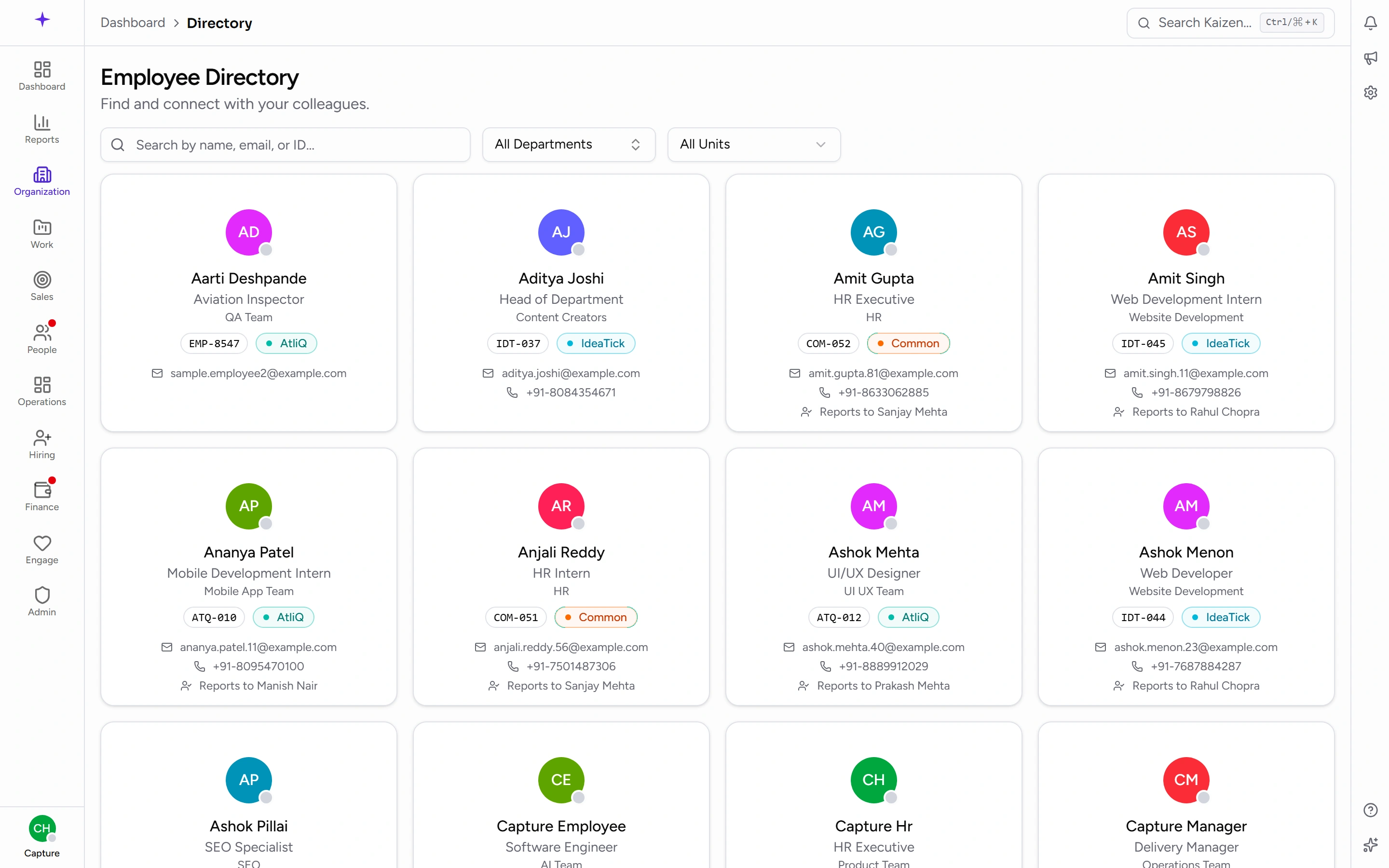The height and width of the screenshot is (868, 1389).
Task: Open the Finance sidebar section
Action: coord(42,497)
